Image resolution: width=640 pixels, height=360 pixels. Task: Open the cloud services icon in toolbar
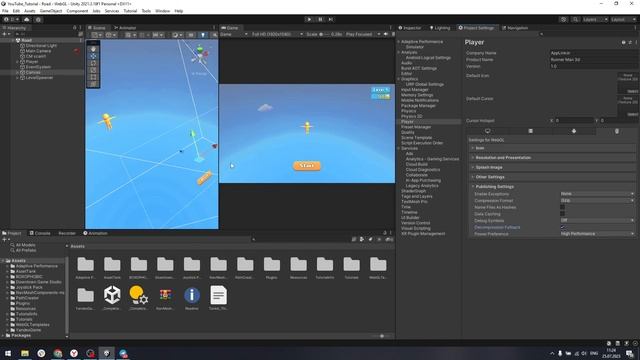[27, 19]
